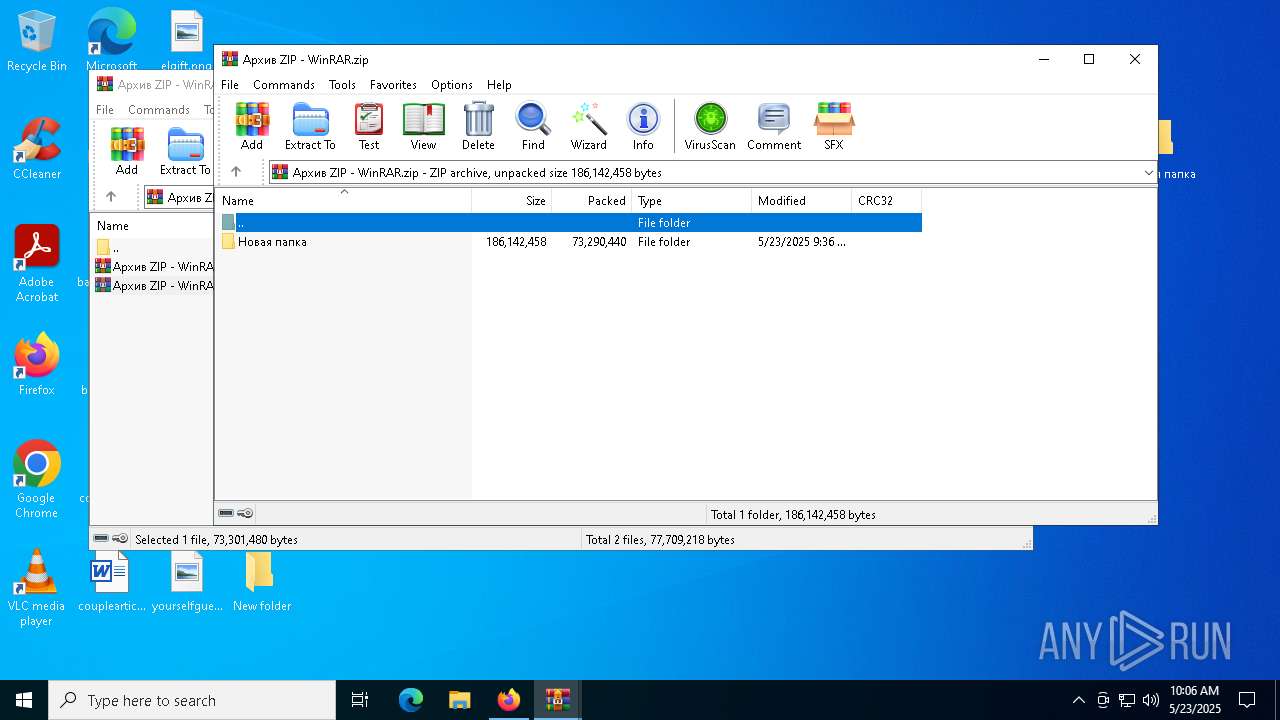
Task: Click the drive icon in background window status bar
Action: 101,538
